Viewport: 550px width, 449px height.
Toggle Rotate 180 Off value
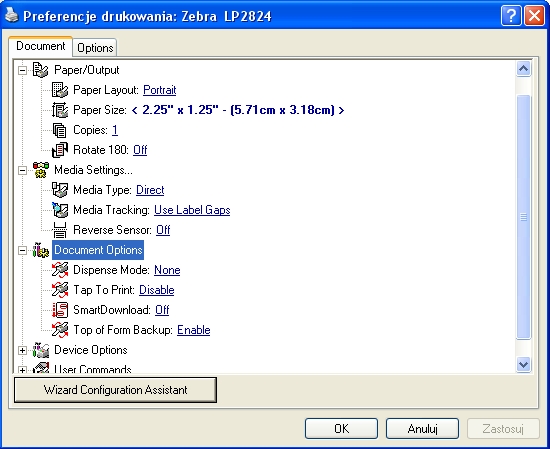point(140,150)
